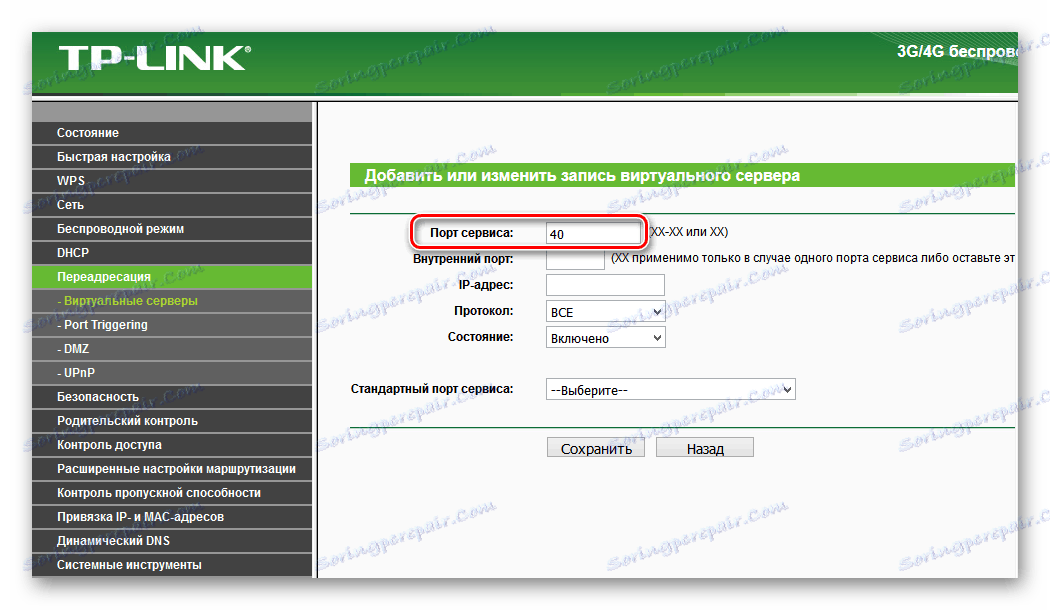
Task: Open the DHCP menu entry
Action: tap(172, 253)
